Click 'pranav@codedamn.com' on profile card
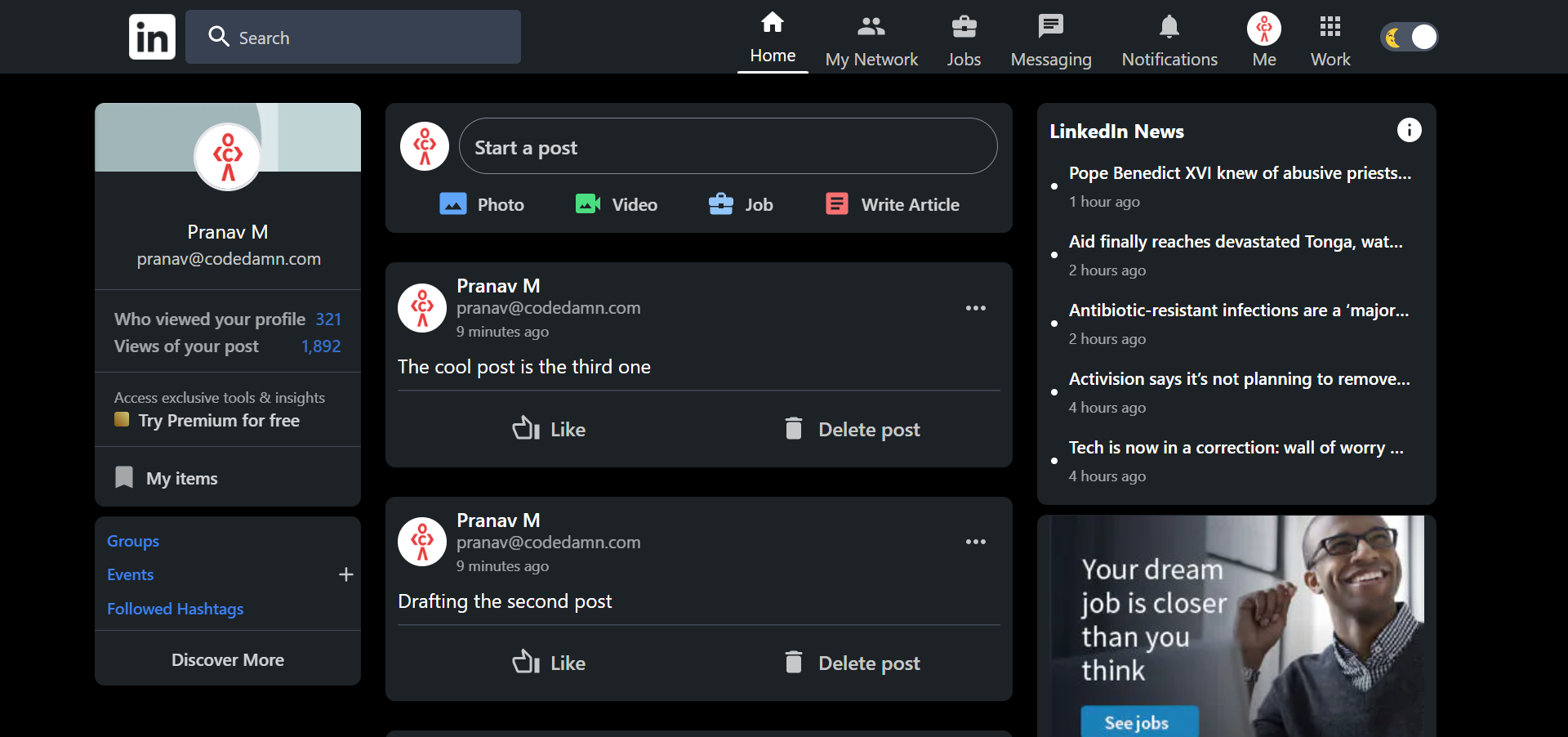Image resolution: width=1568 pixels, height=737 pixels. (x=229, y=259)
